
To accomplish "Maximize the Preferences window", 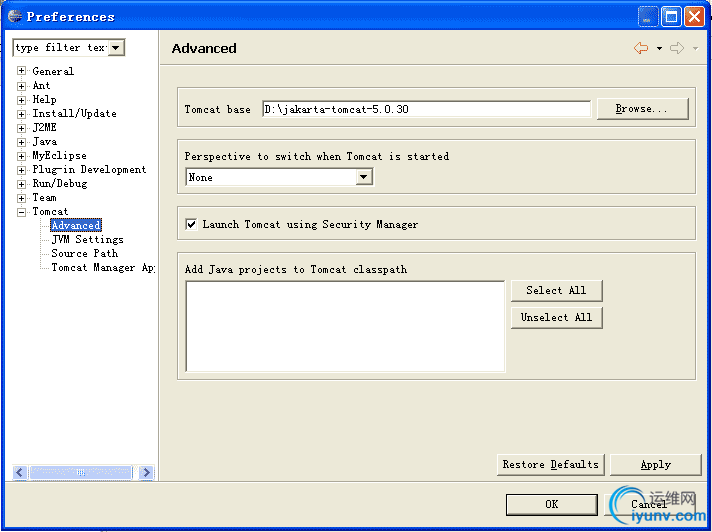I will (671, 17).
